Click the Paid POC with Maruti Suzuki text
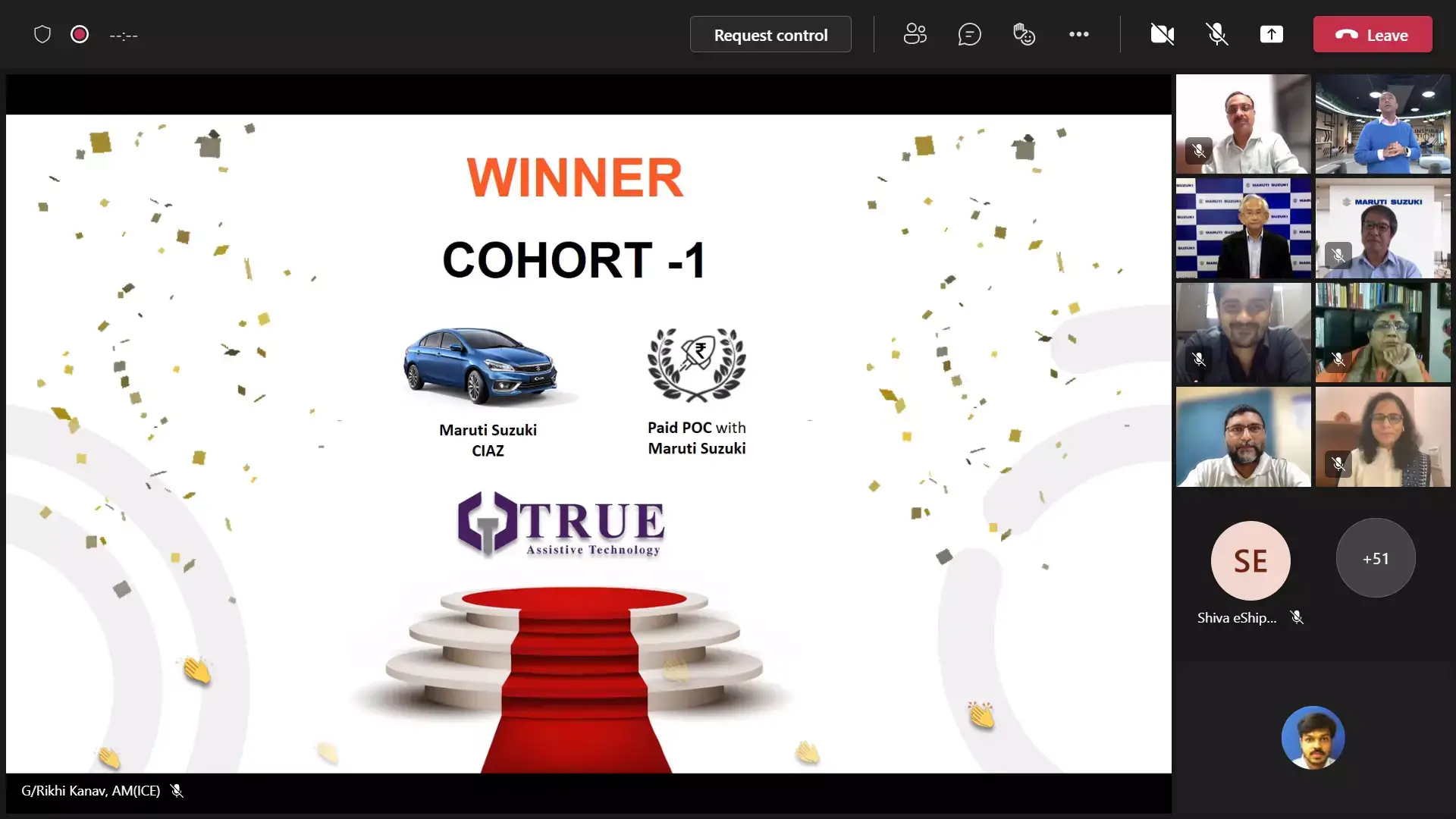This screenshot has height=819, width=1456. pos(697,438)
